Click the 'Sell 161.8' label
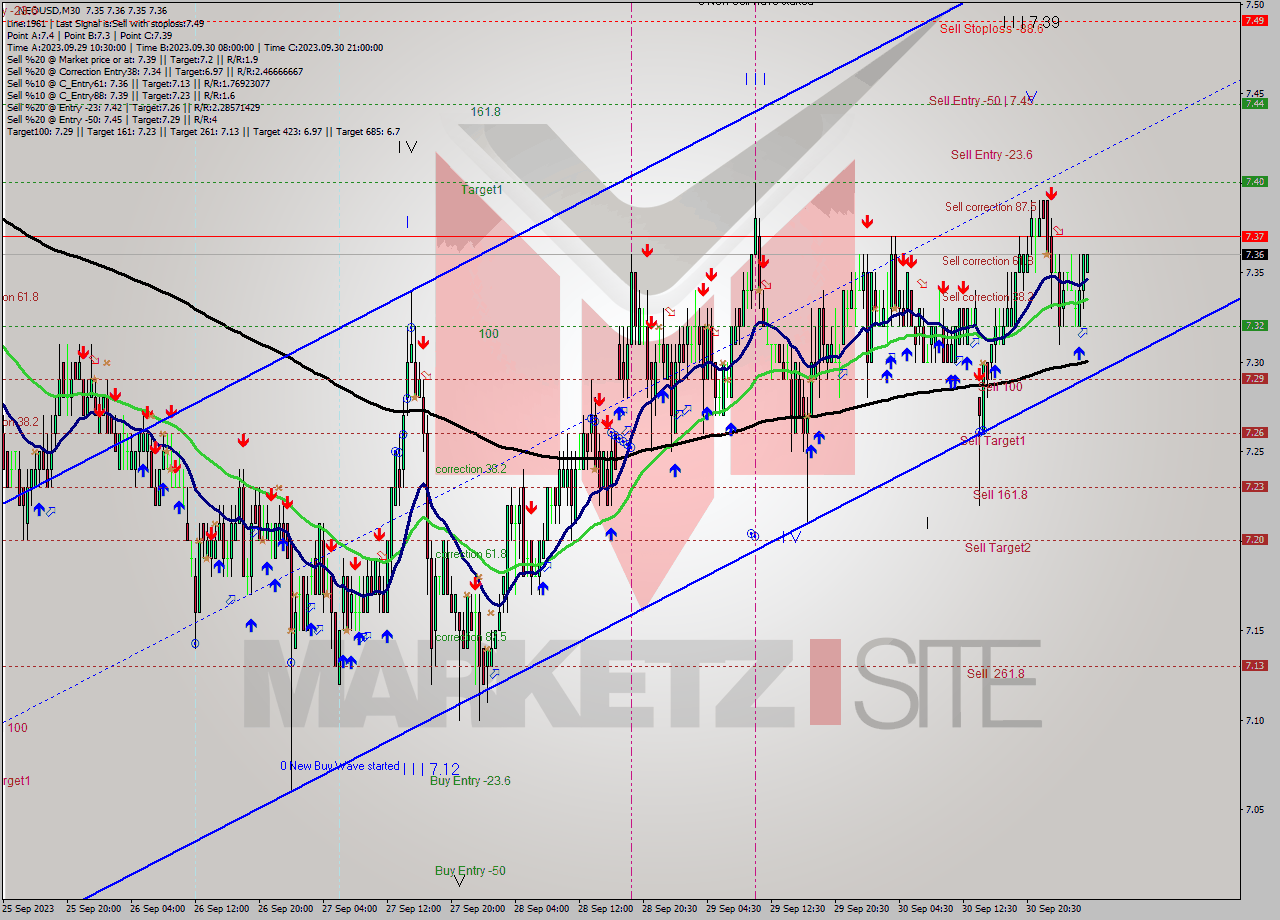Viewport: 1280px width, 920px height. tap(1000, 495)
